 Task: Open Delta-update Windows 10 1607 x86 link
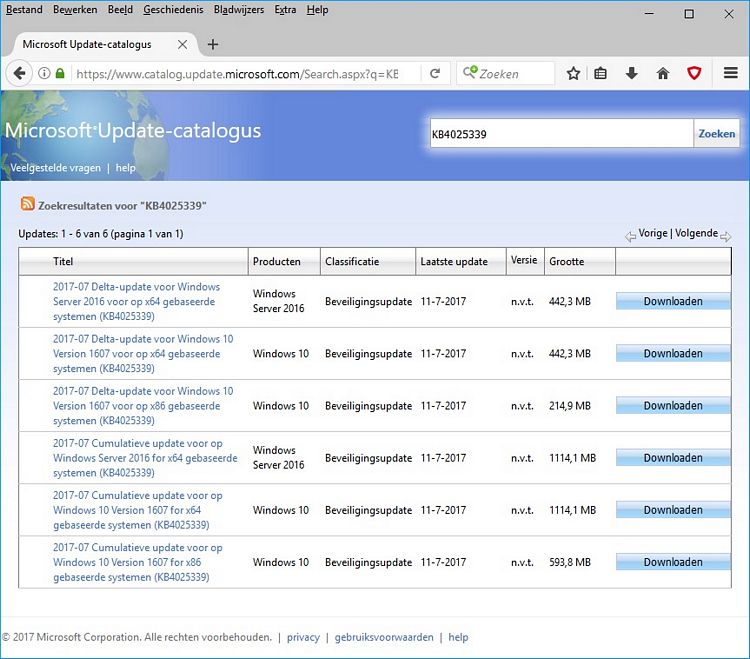tap(143, 406)
